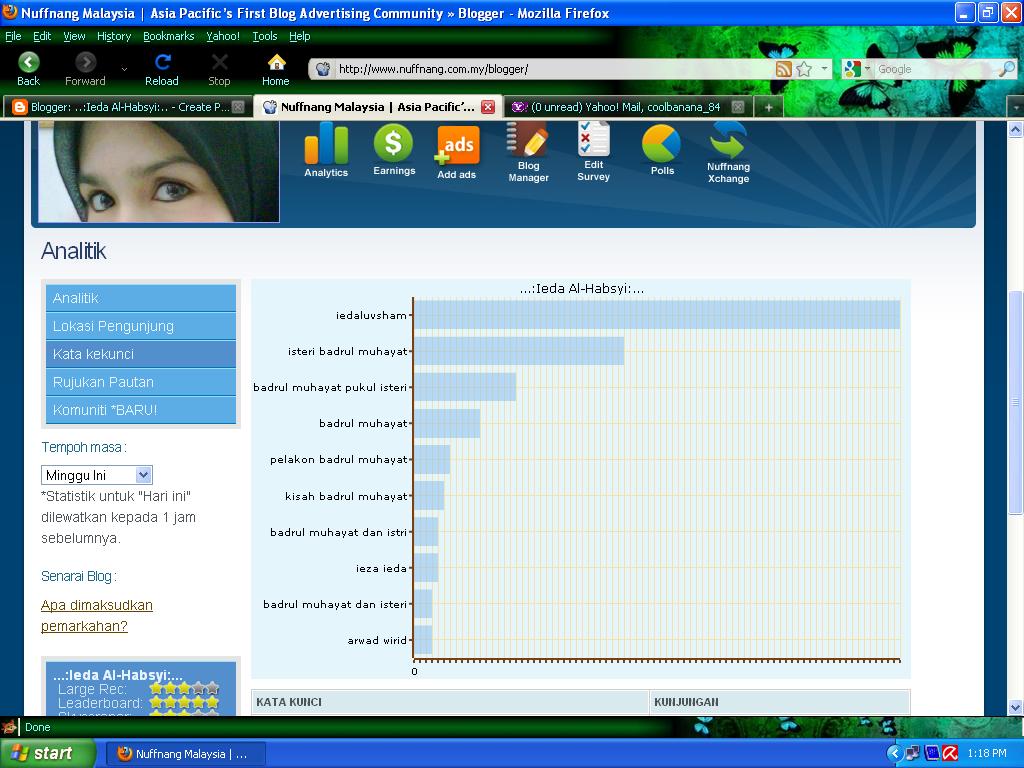Select Rujukan Pautan in the sidebar
The width and height of the screenshot is (1024, 768).
click(140, 382)
